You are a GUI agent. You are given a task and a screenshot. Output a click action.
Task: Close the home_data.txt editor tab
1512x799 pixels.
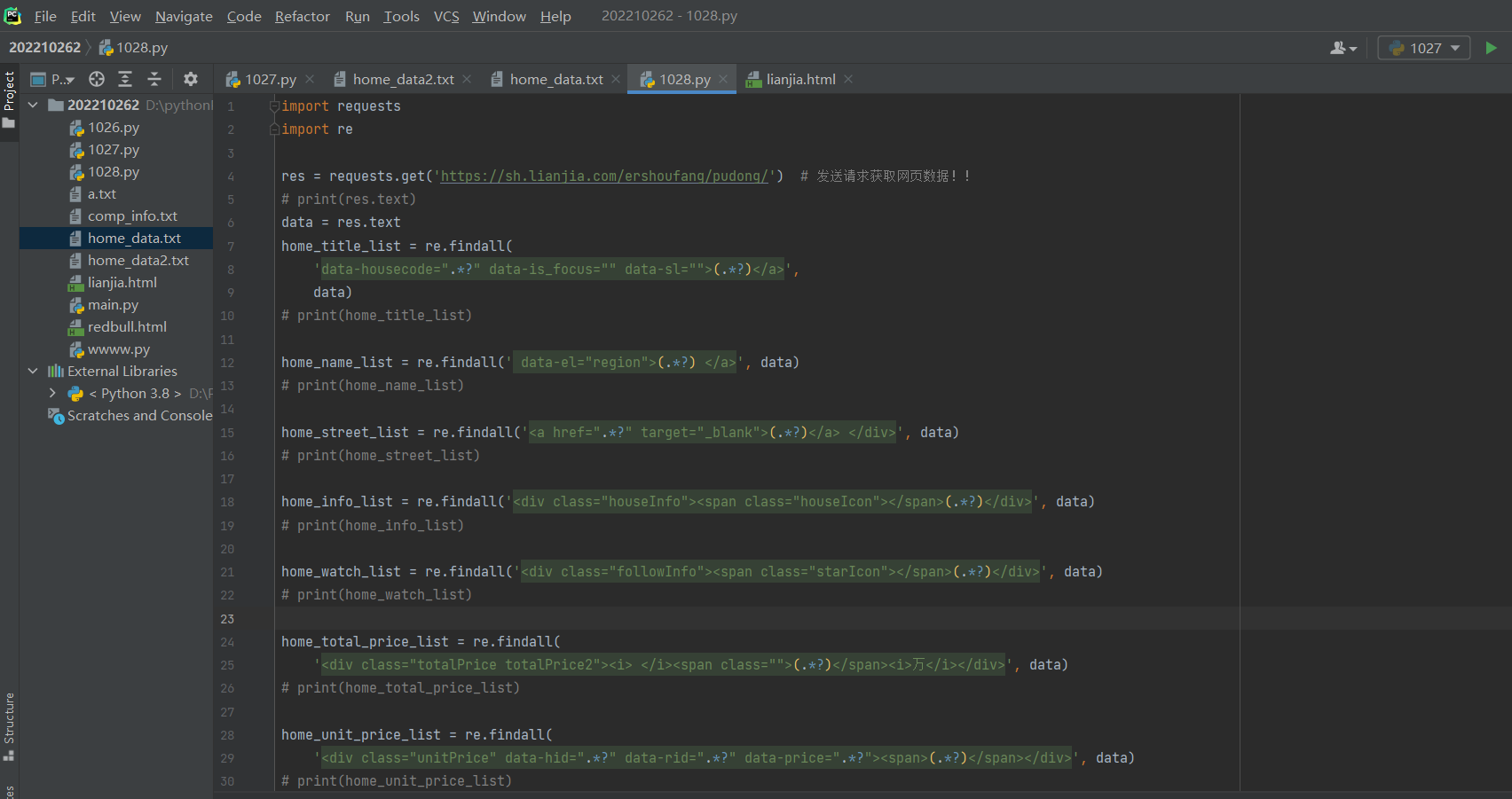pyautogui.click(x=616, y=79)
